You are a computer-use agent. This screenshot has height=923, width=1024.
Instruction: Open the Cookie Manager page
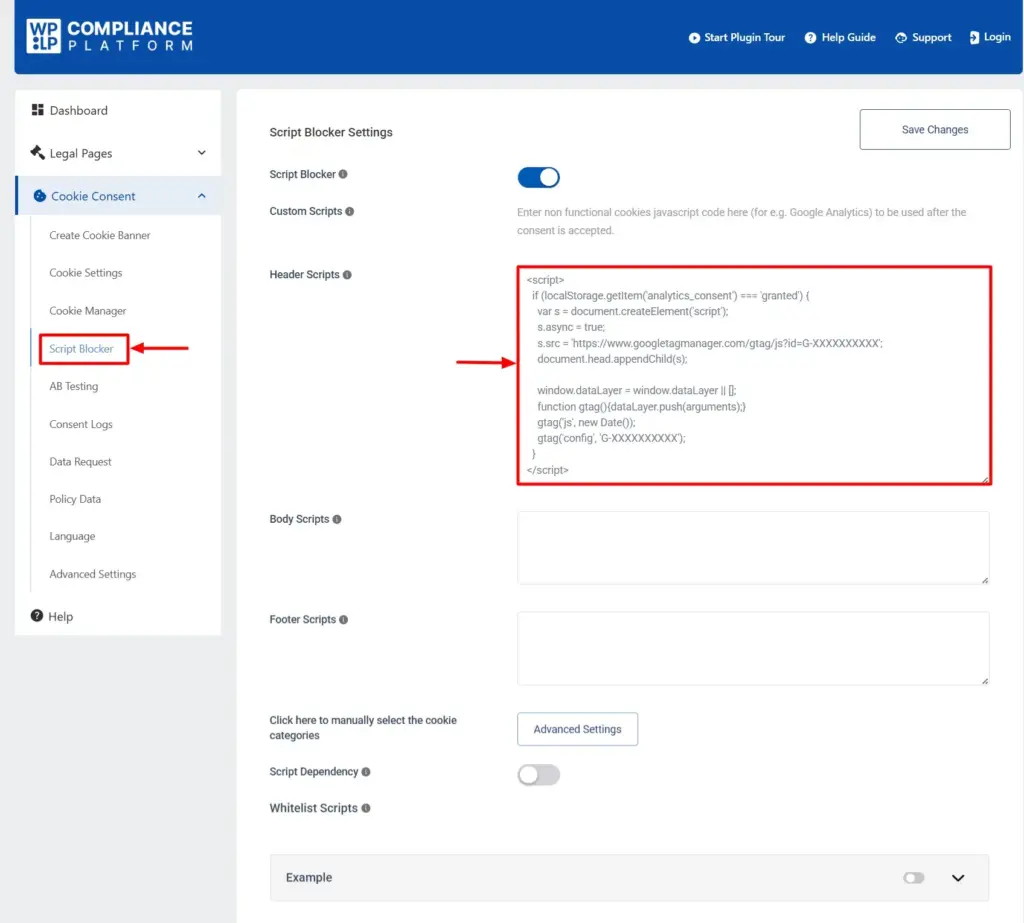pos(87,310)
